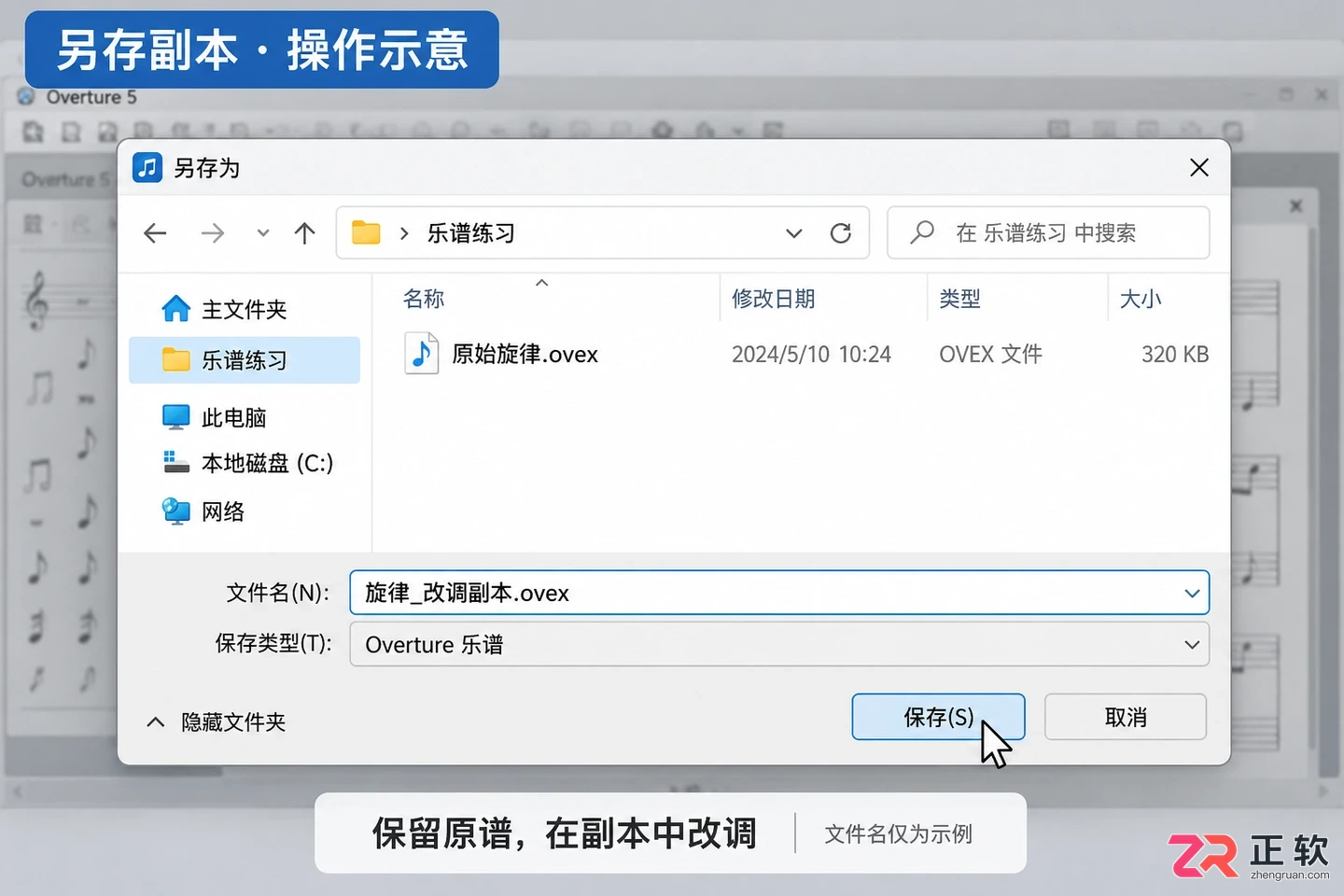
Task: Click the 320 KB size cell
Action: (x=1175, y=355)
